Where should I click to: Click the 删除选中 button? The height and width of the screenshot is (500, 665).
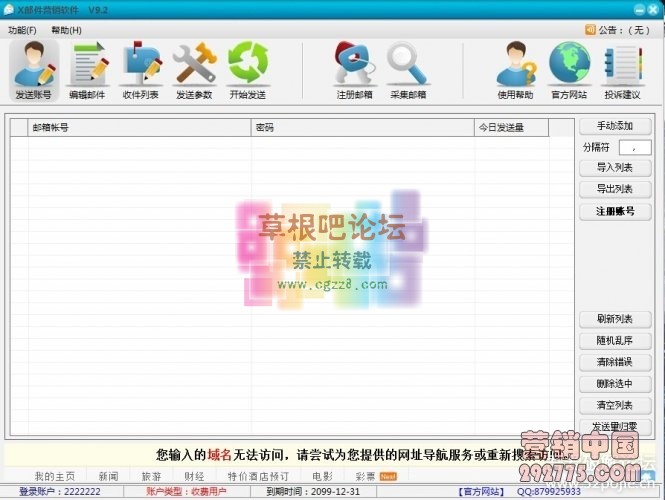point(615,384)
